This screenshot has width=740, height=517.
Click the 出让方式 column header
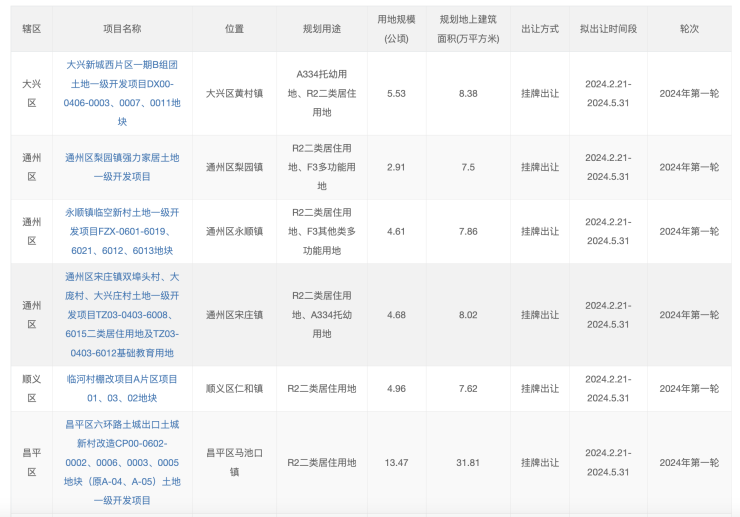pos(540,29)
